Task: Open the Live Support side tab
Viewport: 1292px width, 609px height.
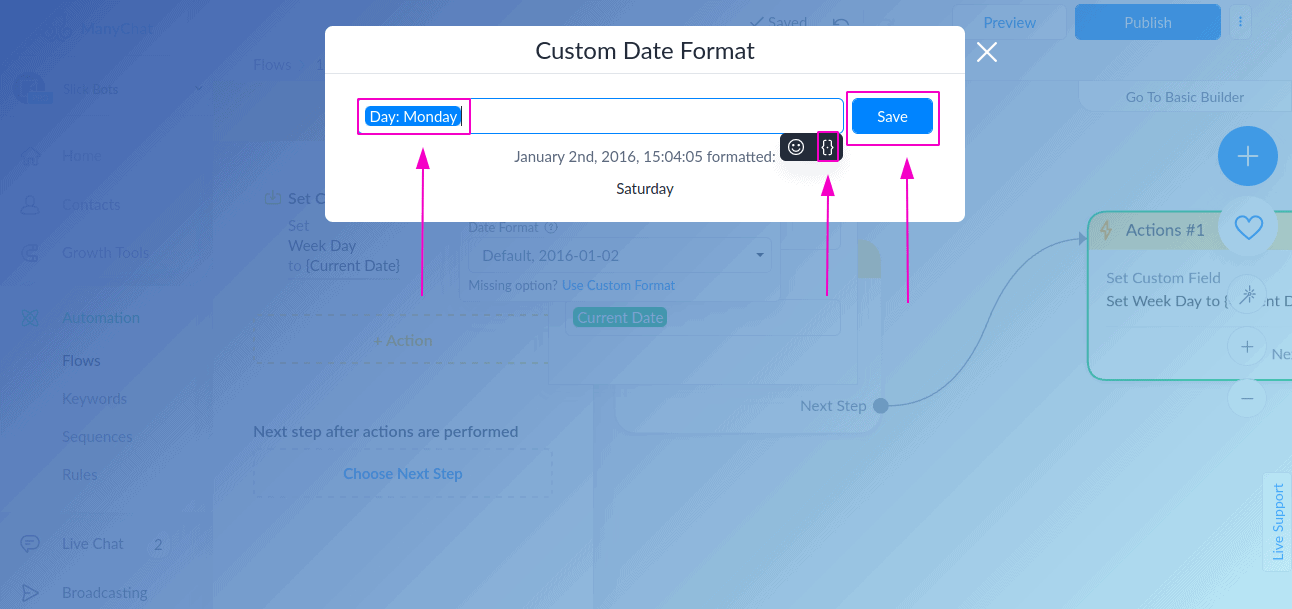Action: tap(1277, 522)
